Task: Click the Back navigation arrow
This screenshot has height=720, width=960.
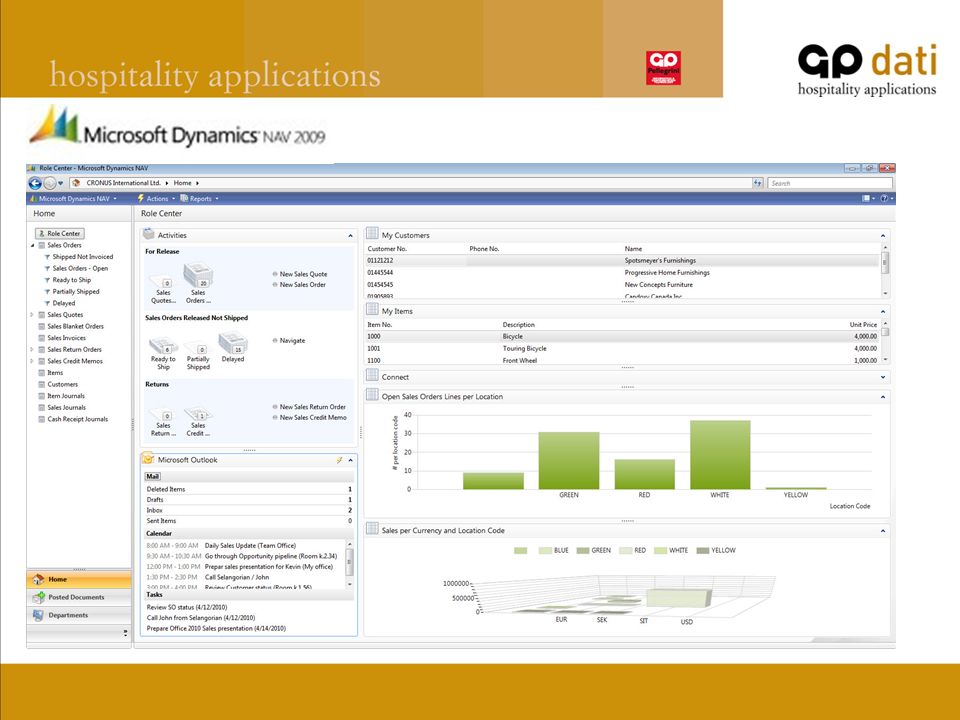Action: tap(35, 183)
